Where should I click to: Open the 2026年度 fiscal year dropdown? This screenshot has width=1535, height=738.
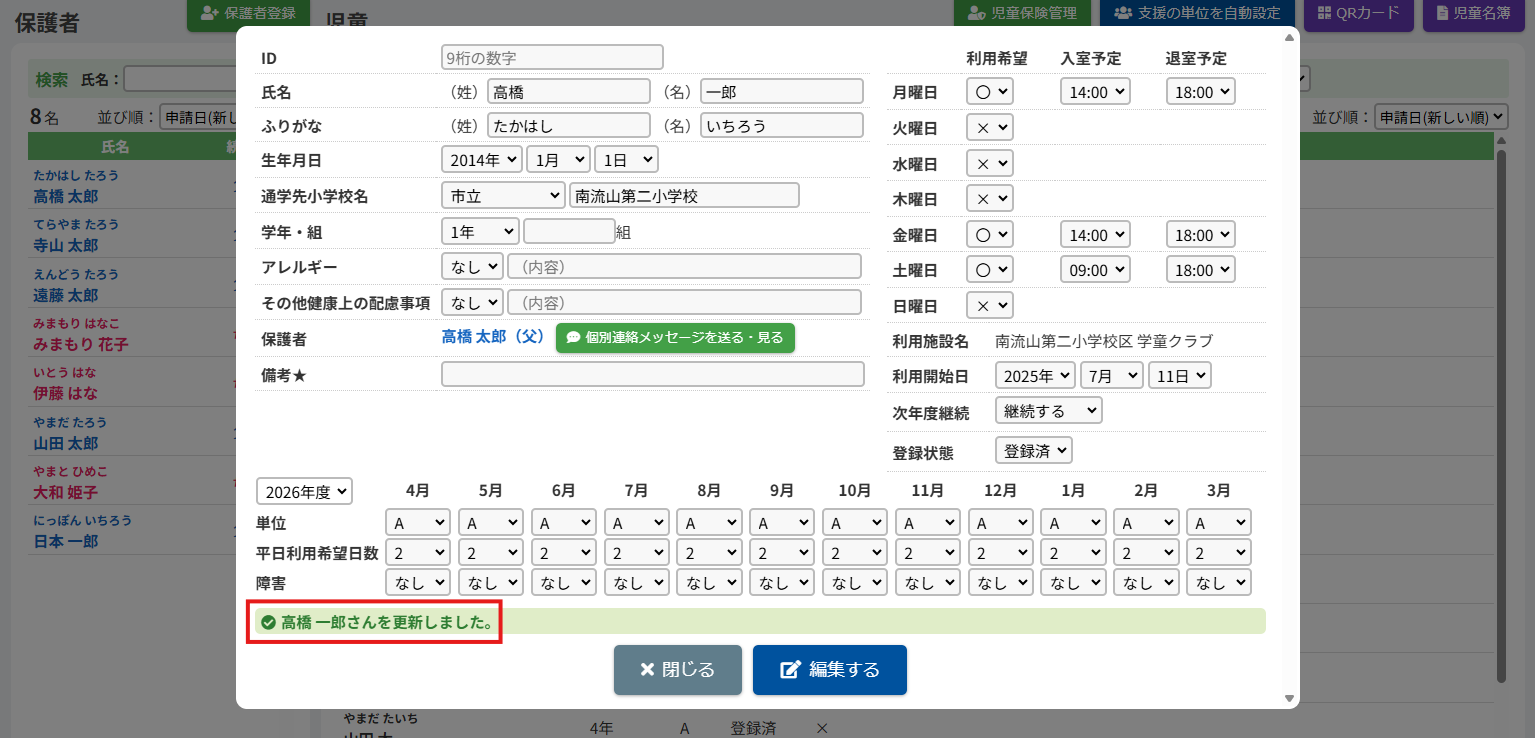click(305, 492)
